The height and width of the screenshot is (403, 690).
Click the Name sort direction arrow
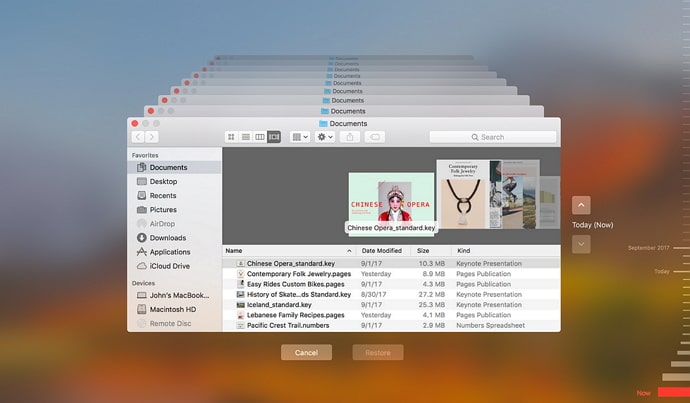point(349,251)
